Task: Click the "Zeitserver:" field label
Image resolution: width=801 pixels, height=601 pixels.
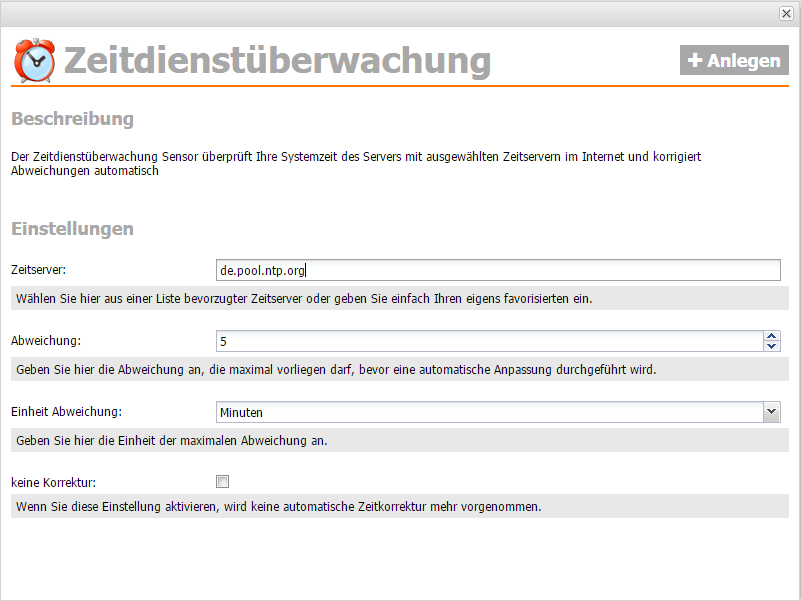Action: [x=38, y=270]
